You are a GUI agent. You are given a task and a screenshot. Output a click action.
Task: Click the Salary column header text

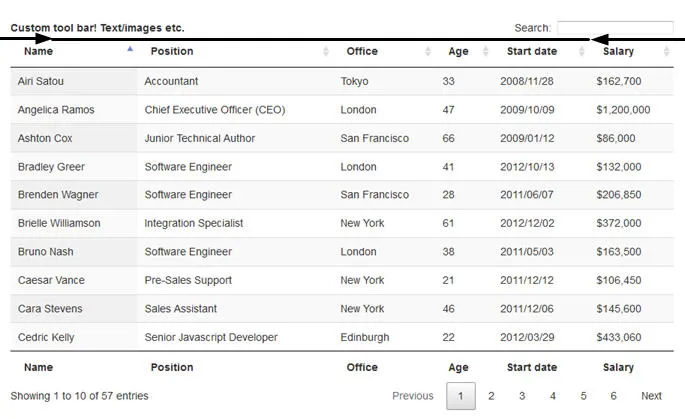pos(618,51)
